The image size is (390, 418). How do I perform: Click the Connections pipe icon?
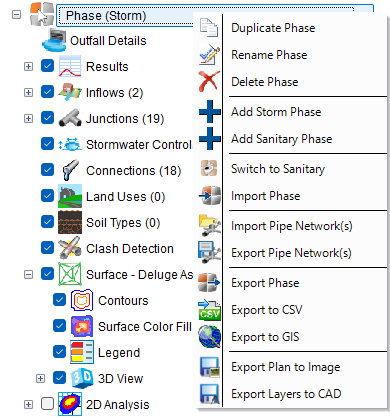(70, 170)
